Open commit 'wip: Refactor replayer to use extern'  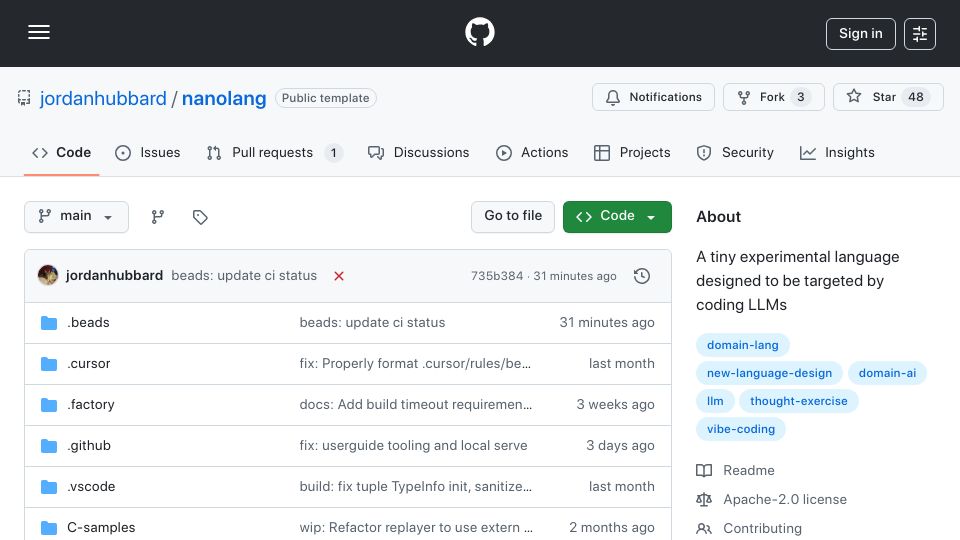point(416,528)
